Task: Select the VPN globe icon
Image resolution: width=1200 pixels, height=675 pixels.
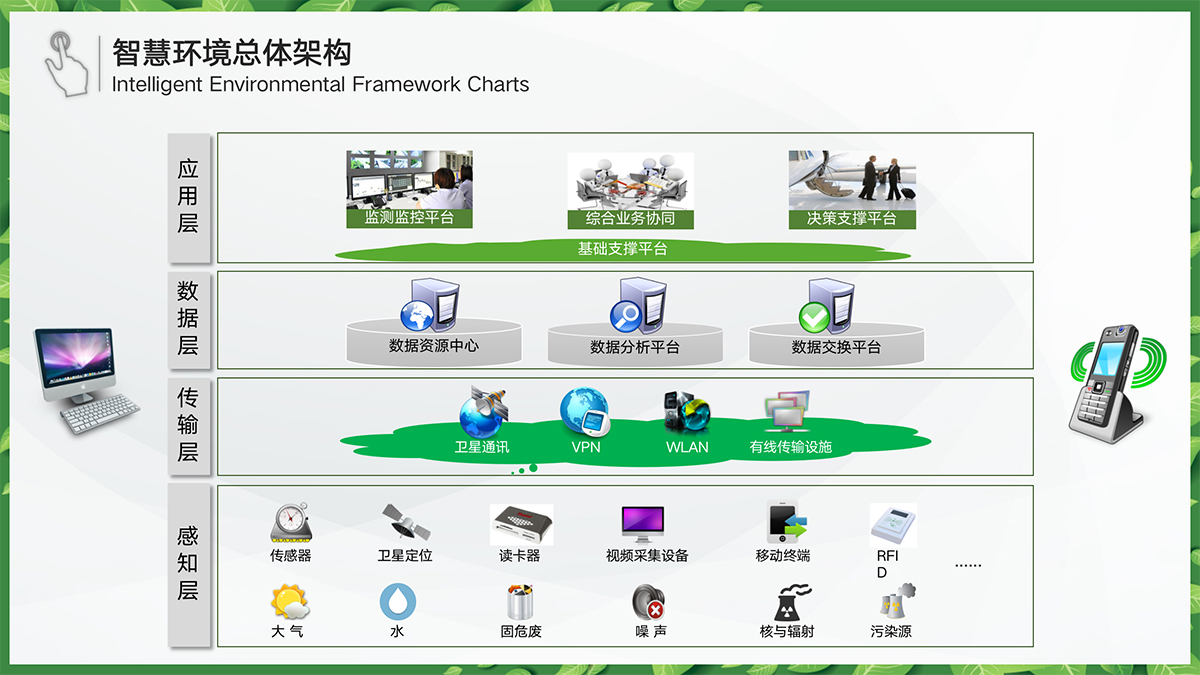Action: click(x=585, y=412)
